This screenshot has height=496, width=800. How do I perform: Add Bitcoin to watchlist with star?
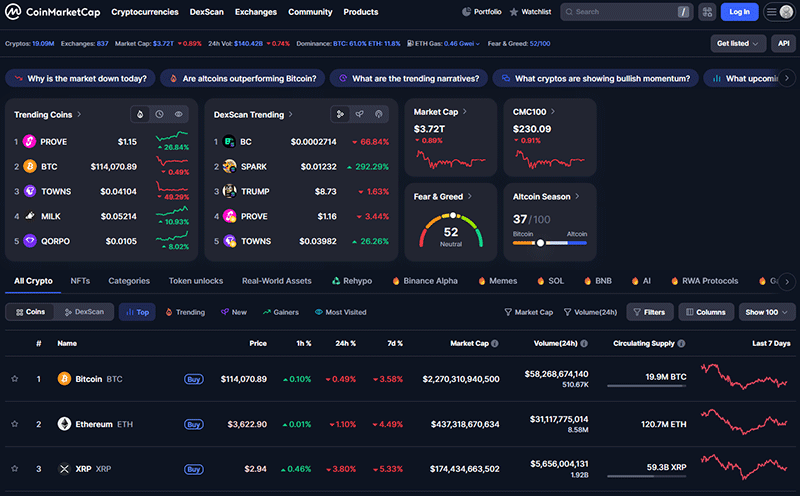pos(15,379)
